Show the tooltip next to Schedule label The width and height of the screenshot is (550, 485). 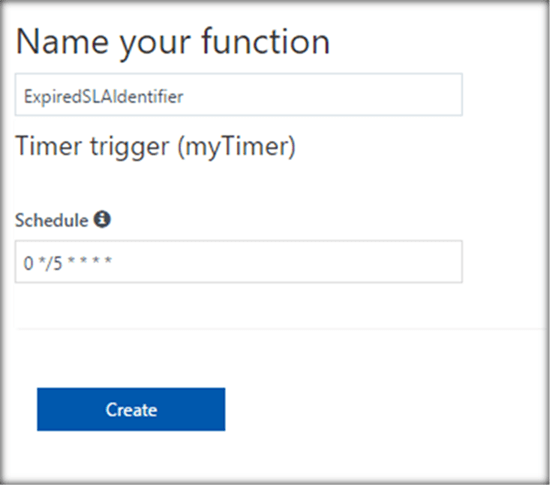click(x=102, y=220)
